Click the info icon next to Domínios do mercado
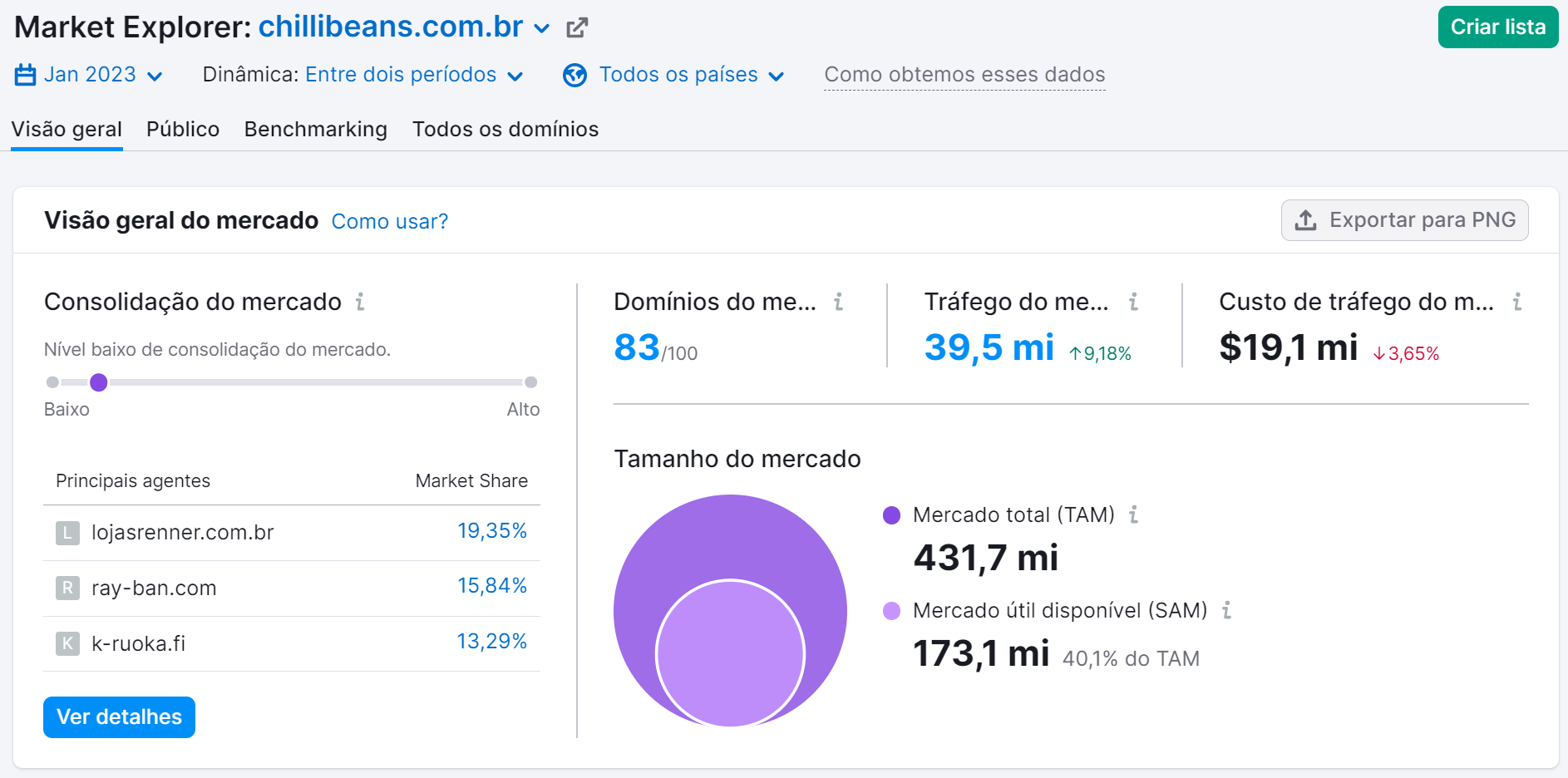The width and height of the screenshot is (1568, 778). pyautogui.click(x=840, y=302)
